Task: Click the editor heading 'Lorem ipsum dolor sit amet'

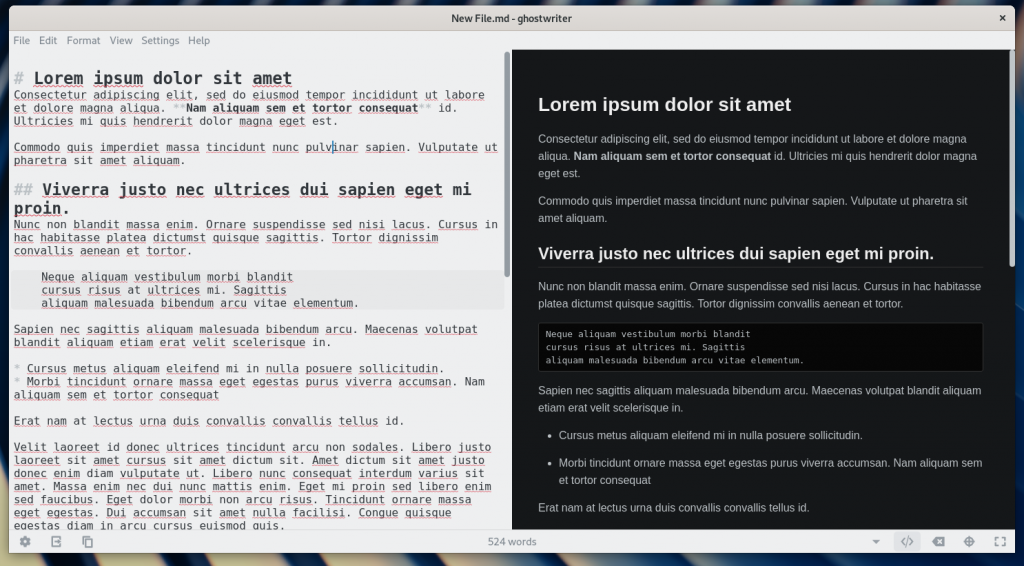Action: pyautogui.click(x=162, y=78)
